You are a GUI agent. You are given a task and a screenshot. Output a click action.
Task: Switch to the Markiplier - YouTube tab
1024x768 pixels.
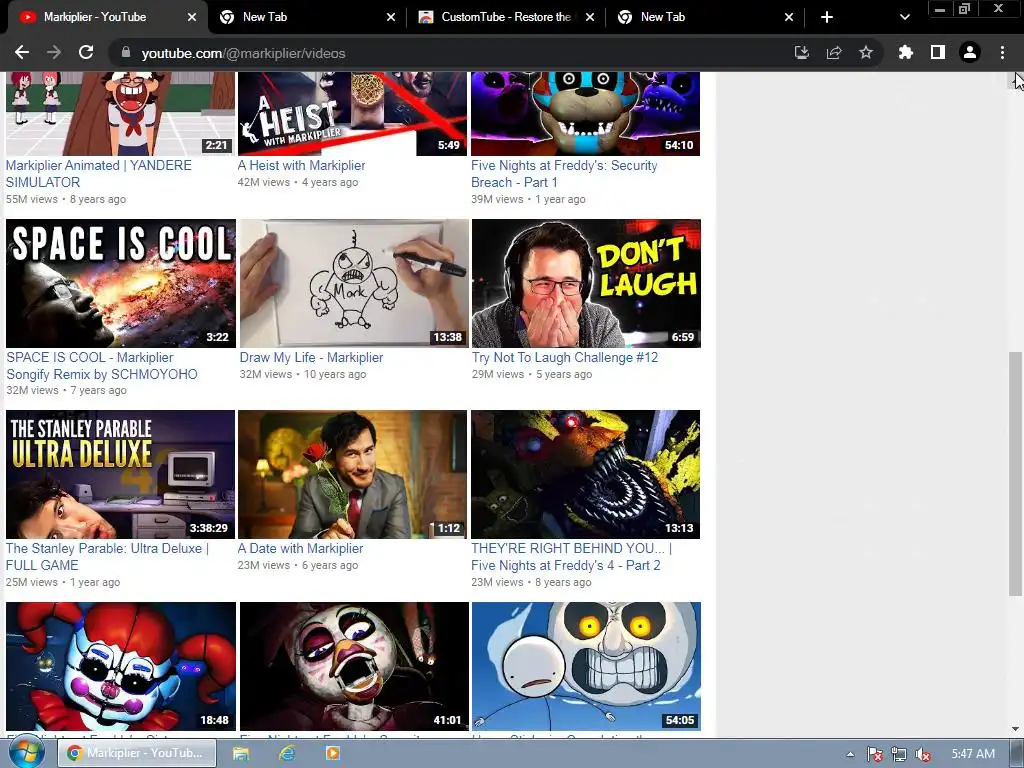(104, 17)
